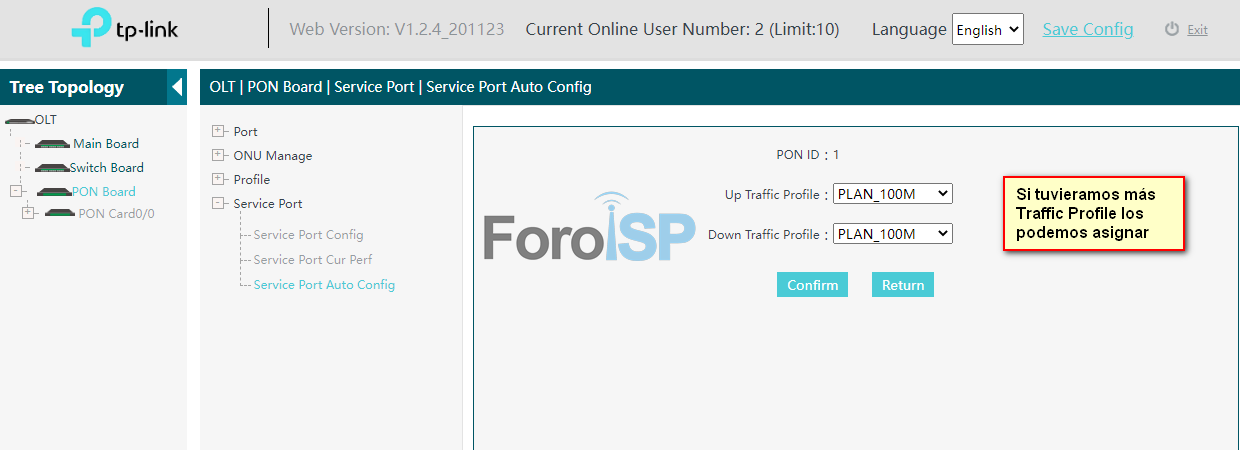Expand the Profile menu section
The width and height of the screenshot is (1240, 450).
pos(218,179)
